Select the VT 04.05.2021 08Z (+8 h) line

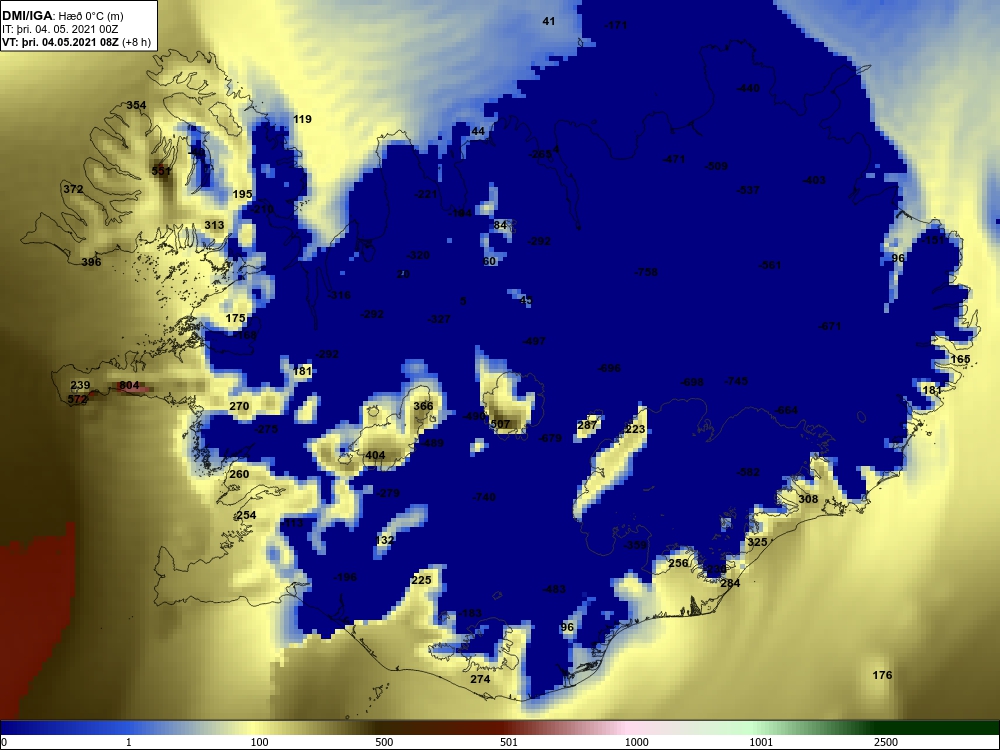(77, 43)
